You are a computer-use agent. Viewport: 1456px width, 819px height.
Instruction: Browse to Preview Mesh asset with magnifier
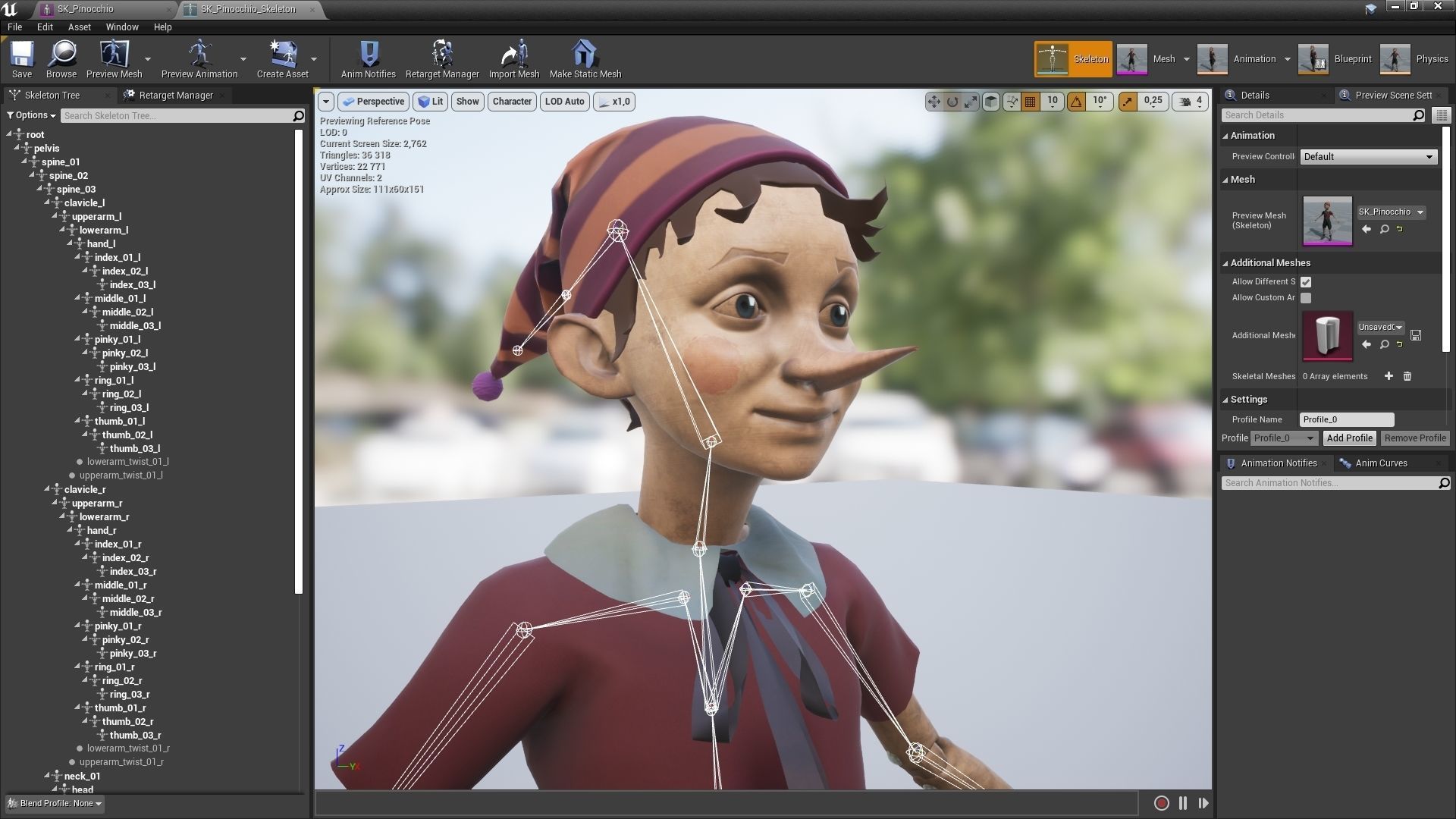point(1384,229)
